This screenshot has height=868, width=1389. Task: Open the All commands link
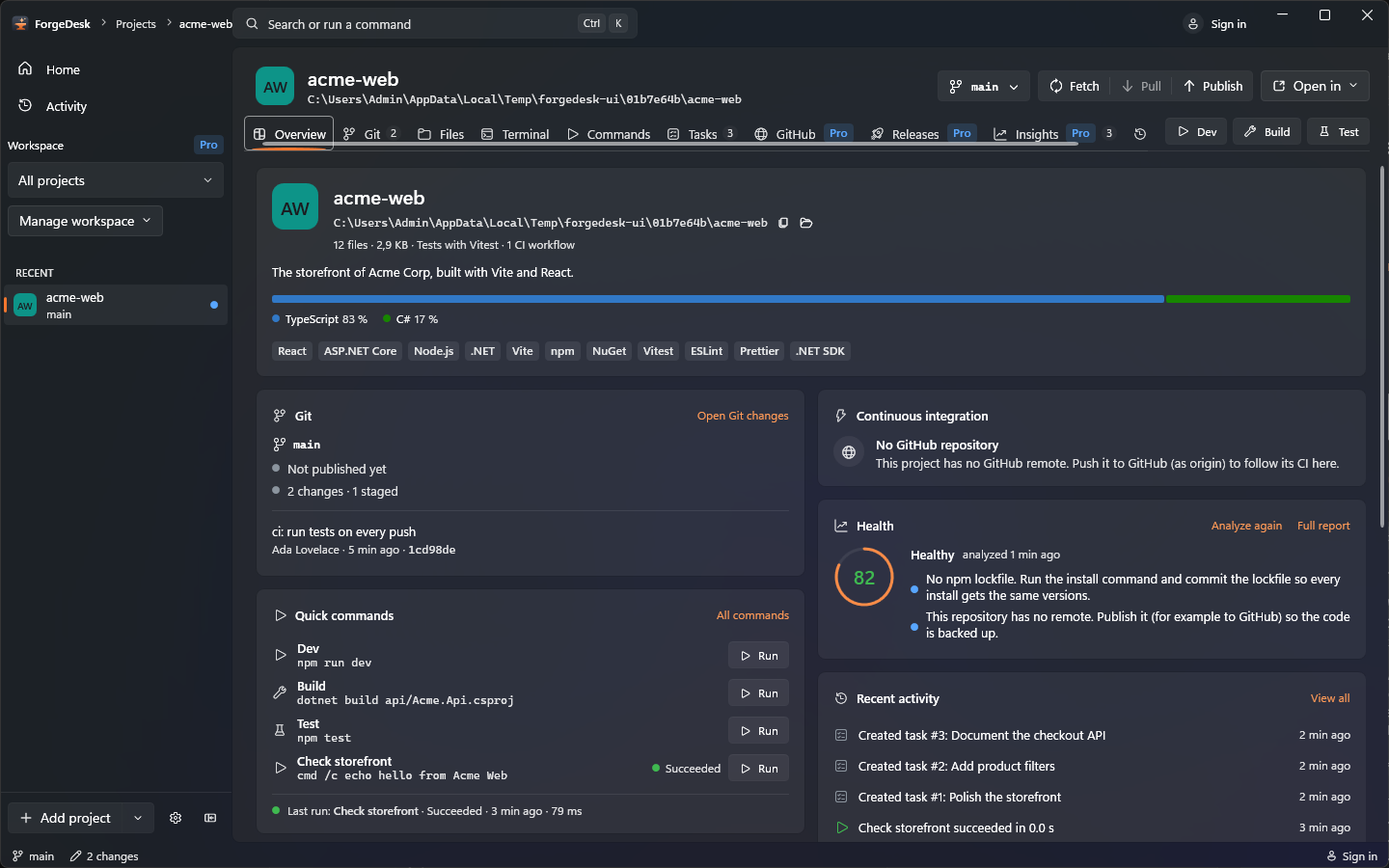click(x=752, y=615)
